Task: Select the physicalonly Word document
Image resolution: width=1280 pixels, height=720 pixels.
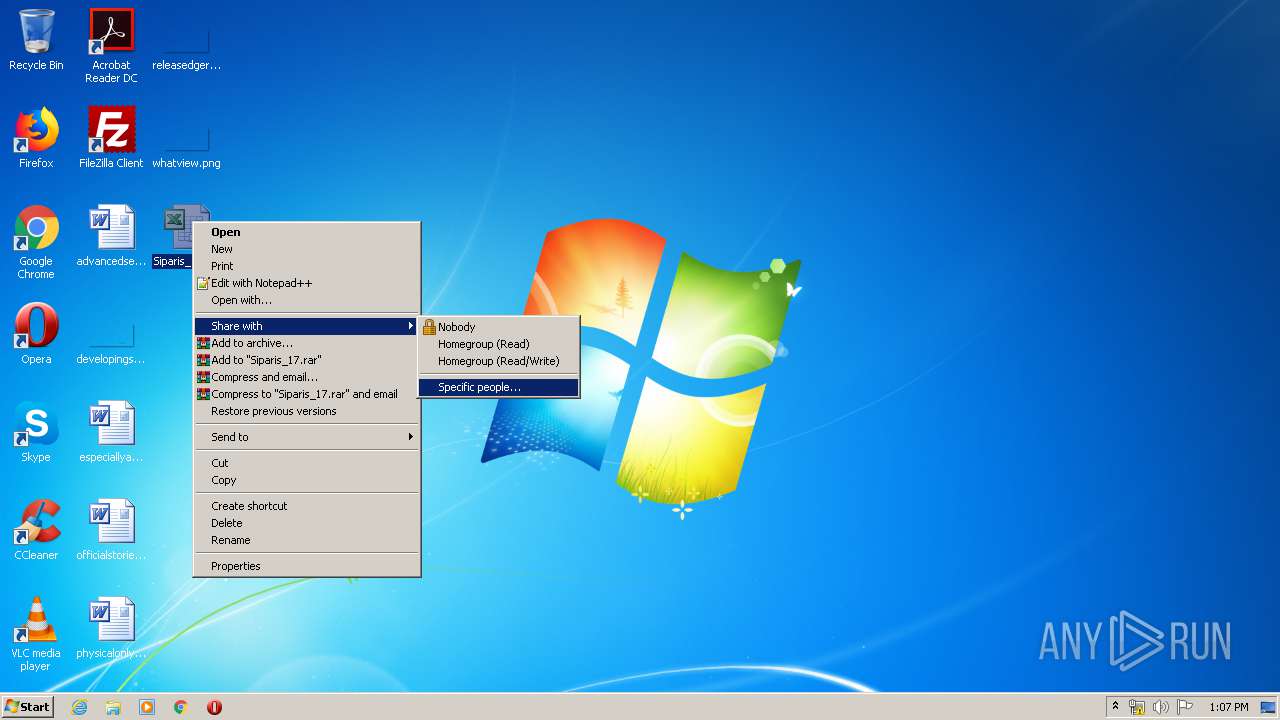Action: tap(111, 628)
